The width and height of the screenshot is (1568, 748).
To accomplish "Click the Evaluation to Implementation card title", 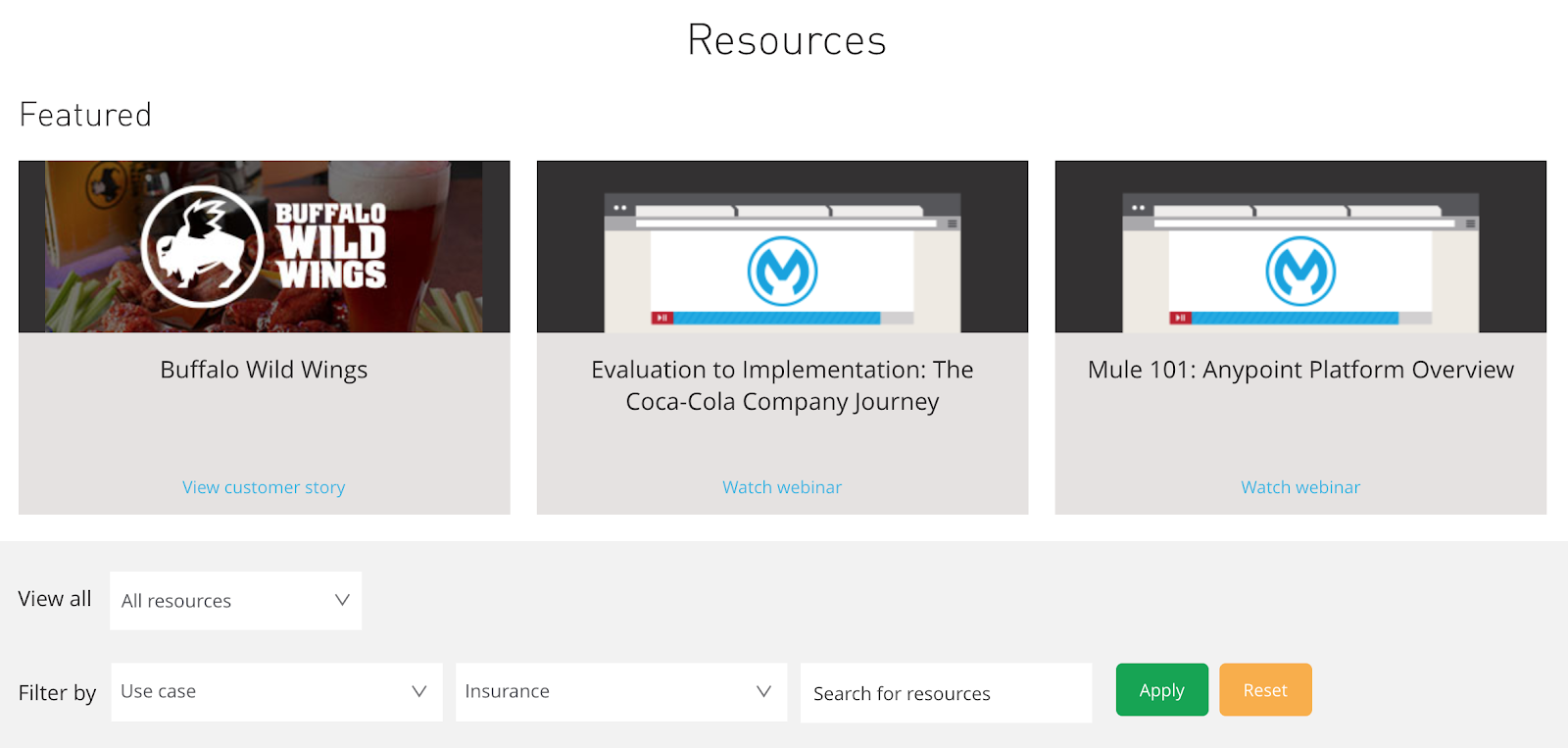I will (x=782, y=385).
